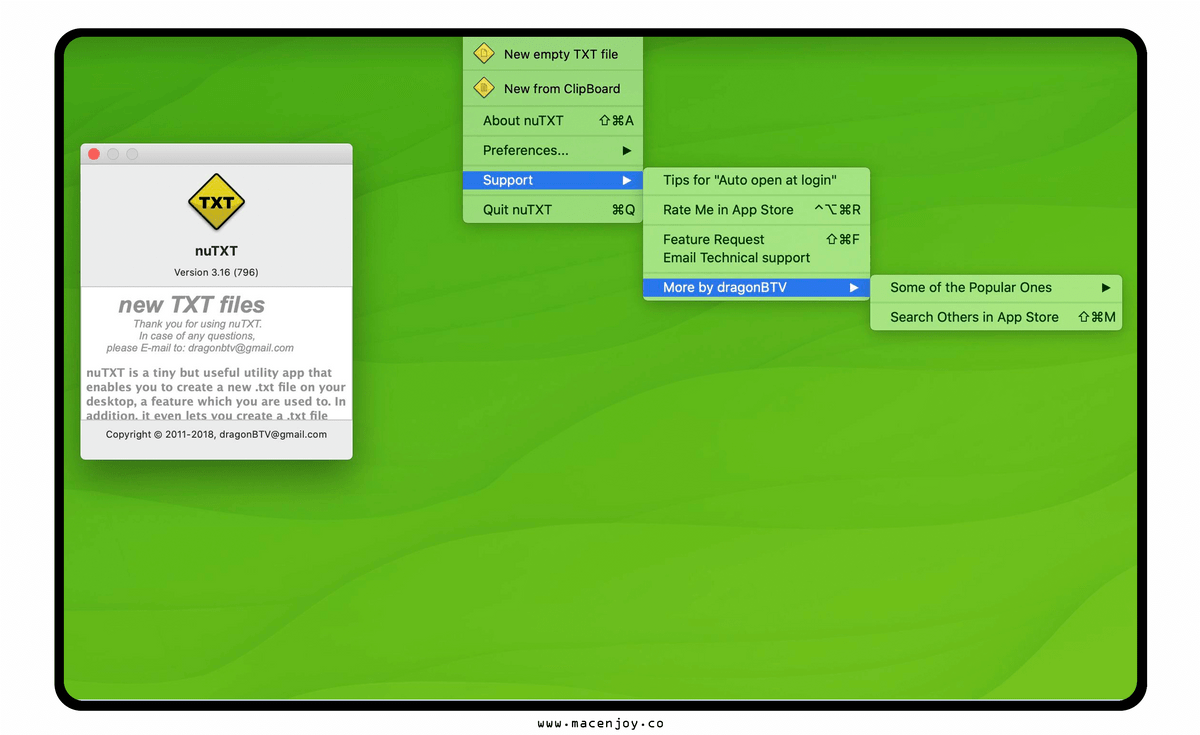Screen dimensions: 1200x735
Task: Click the dragonbtv@gmail.com address in the thank-you note
Action: click(241, 348)
